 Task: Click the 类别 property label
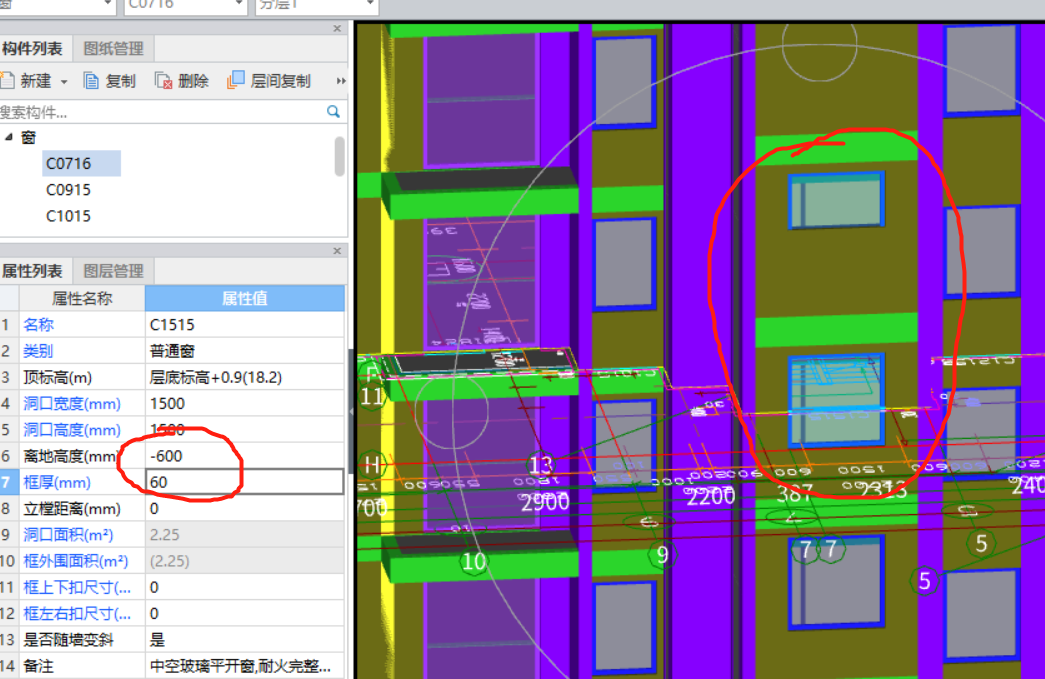(38, 351)
